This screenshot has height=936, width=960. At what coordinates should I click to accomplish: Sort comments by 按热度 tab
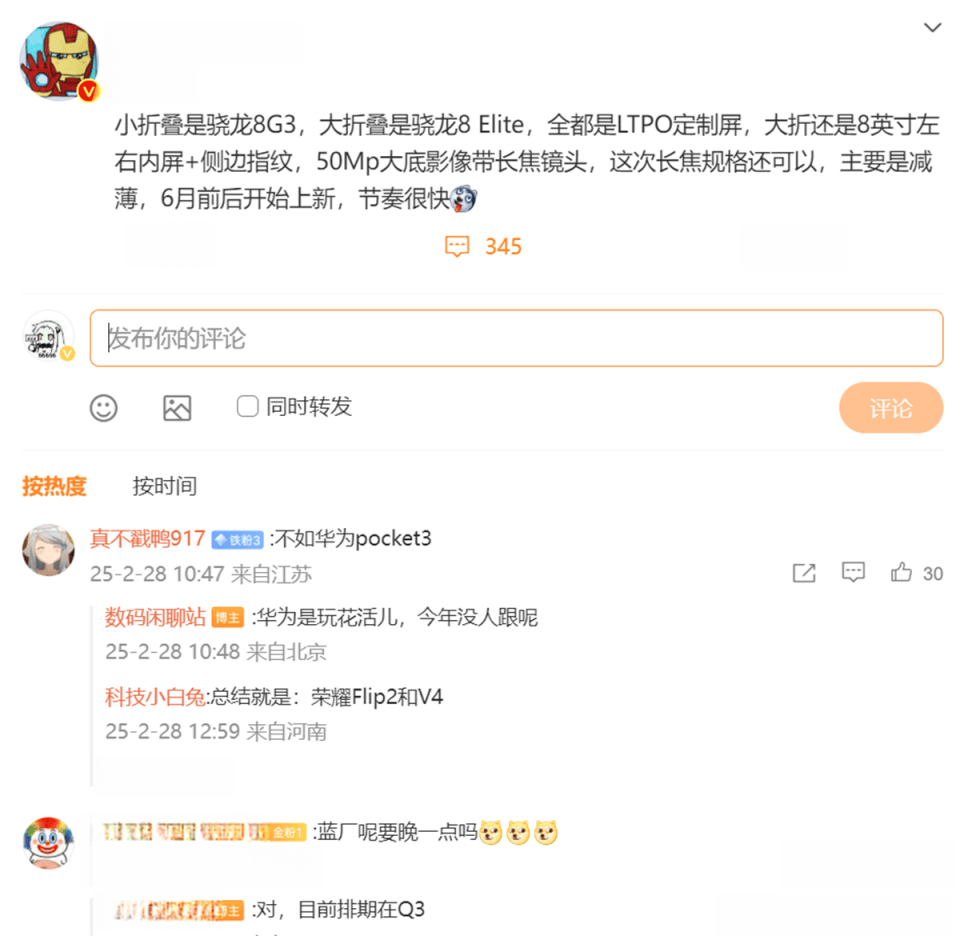(x=54, y=486)
